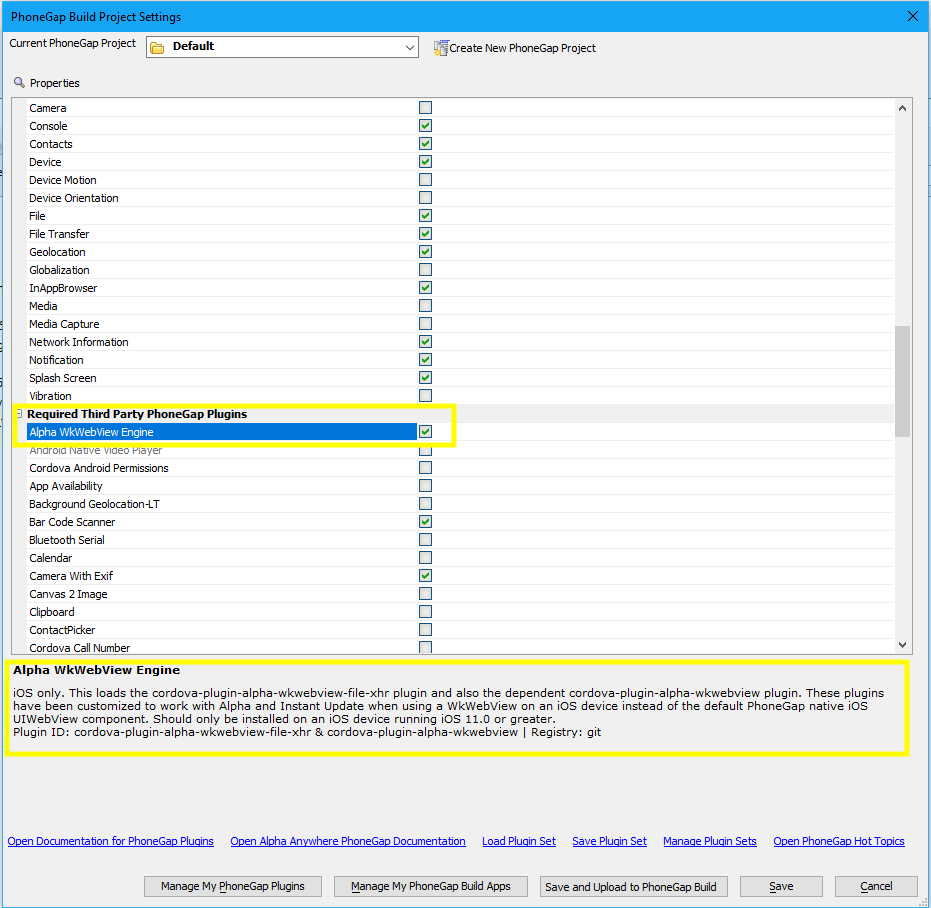Enable the Camera plugin checkbox
The width and height of the screenshot is (931, 908).
point(425,107)
